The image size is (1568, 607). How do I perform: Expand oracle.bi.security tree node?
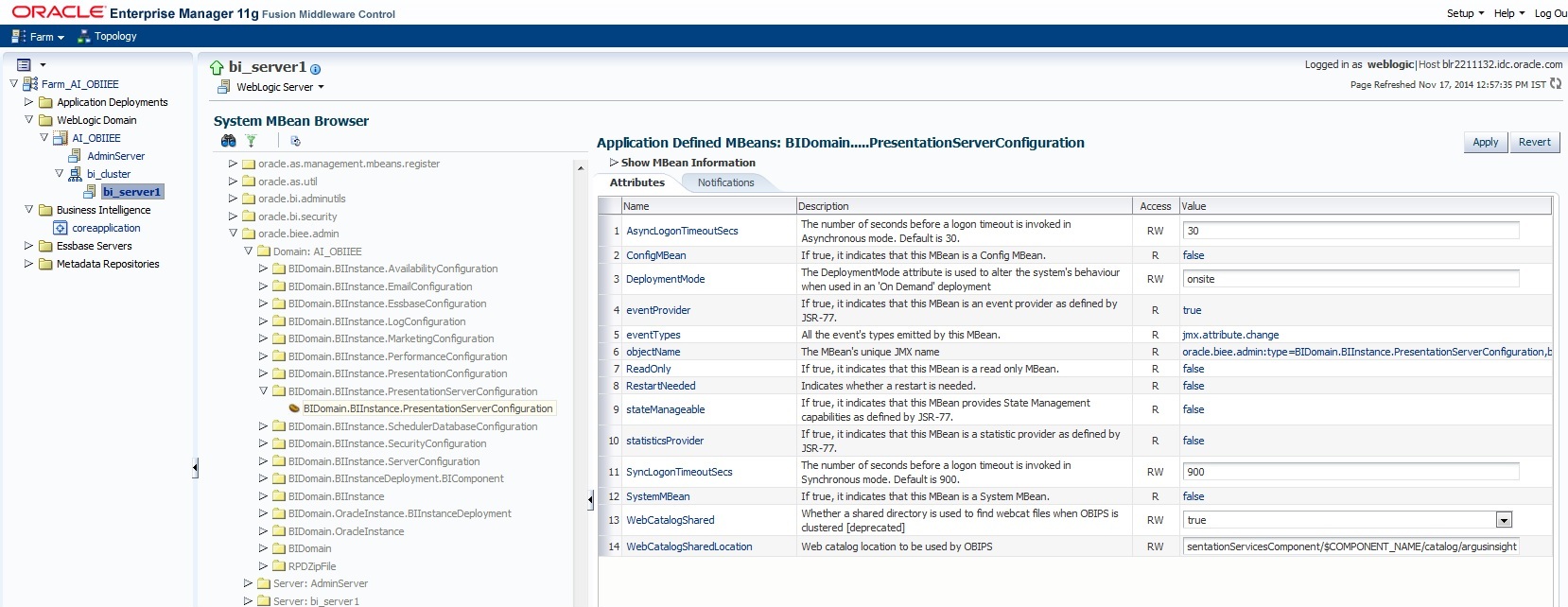point(234,217)
